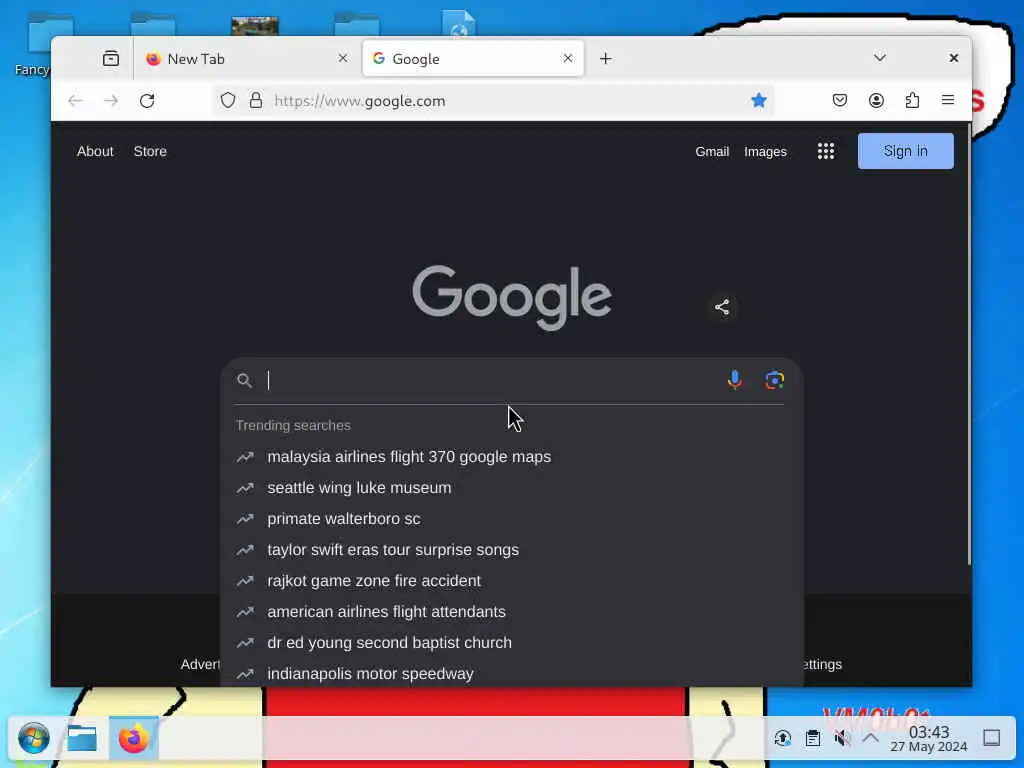Reload the current page

click(x=147, y=101)
